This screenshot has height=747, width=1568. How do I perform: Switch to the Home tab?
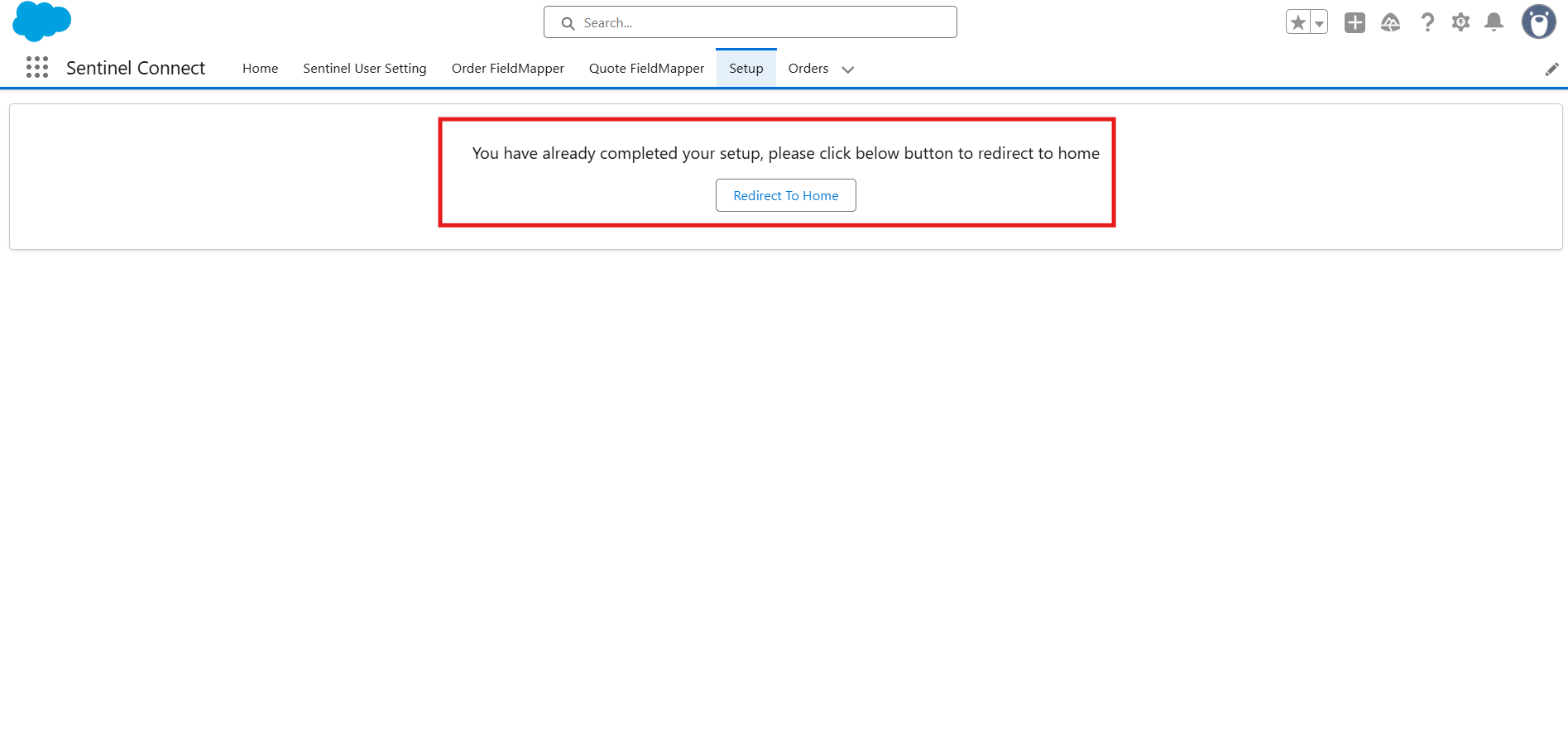[260, 69]
